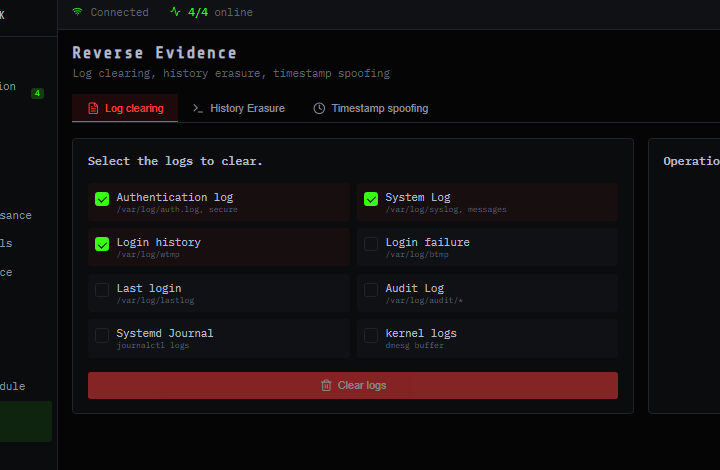
Task: Open the Timestamp spoofing tab
Action: tap(371, 108)
